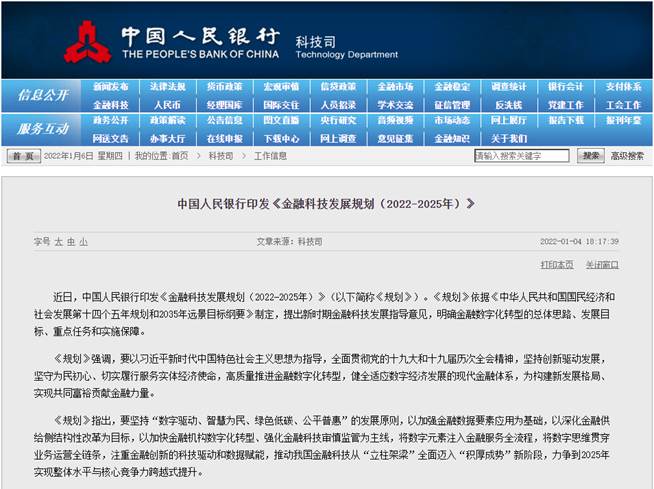This screenshot has height=489, width=654.
Task: Click the 打印本页 print page link
Action: click(557, 265)
